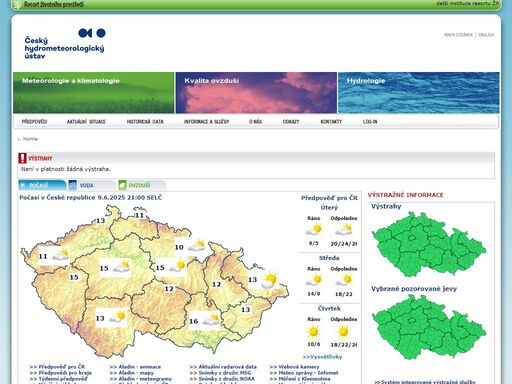Viewport: 512px width, 384px height.
Task: Click the Středa morning forecast icon
Action: point(314,280)
